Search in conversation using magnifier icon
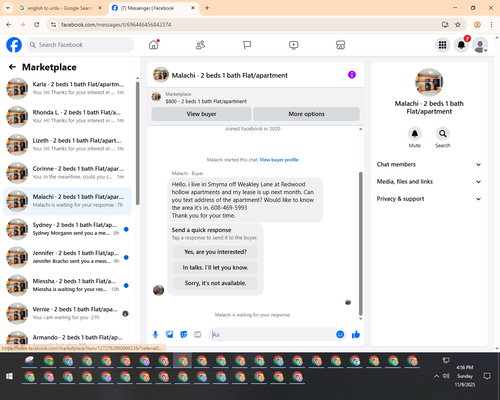Screen dimensions: 500x400 pyautogui.click(x=443, y=134)
